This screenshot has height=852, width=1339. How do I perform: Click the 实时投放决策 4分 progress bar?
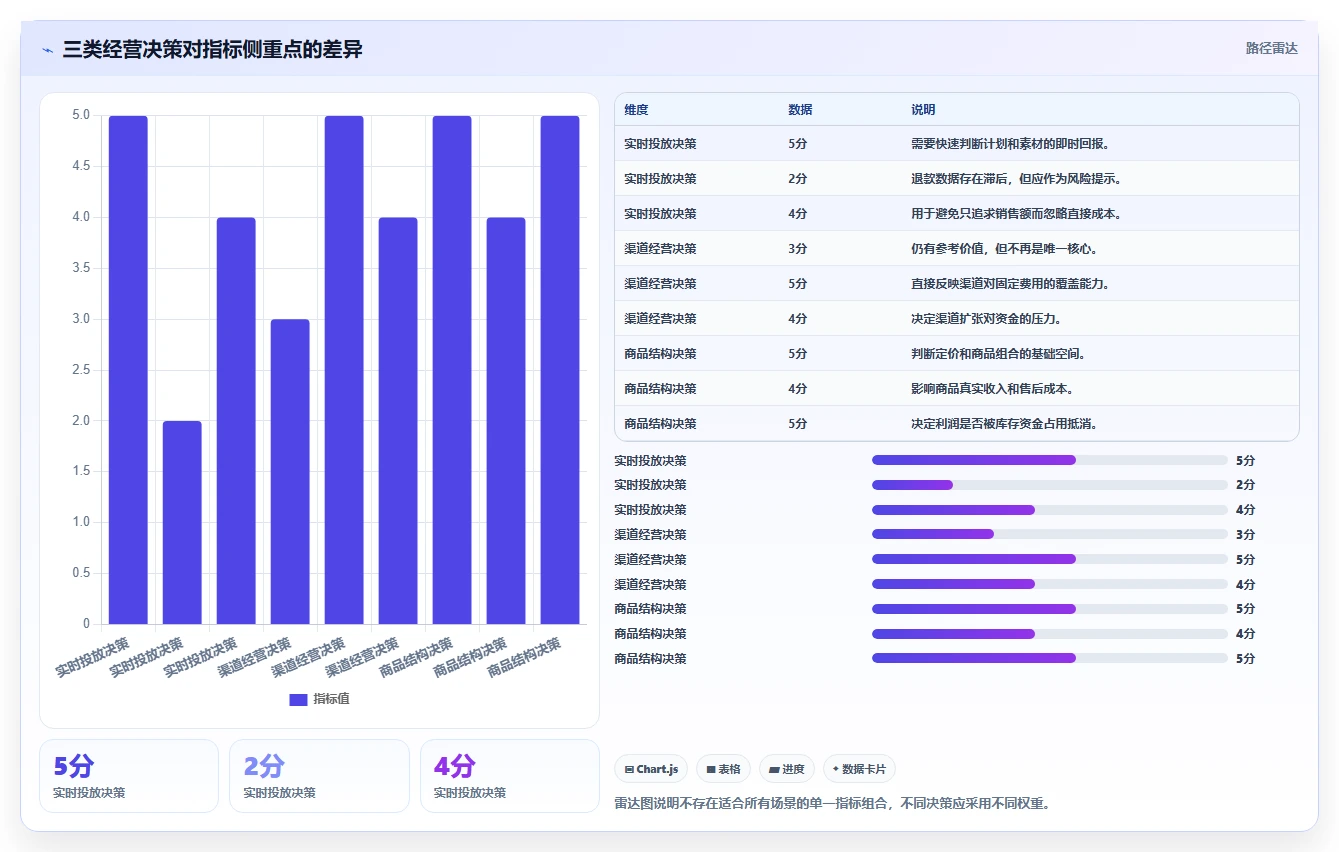(1049, 510)
